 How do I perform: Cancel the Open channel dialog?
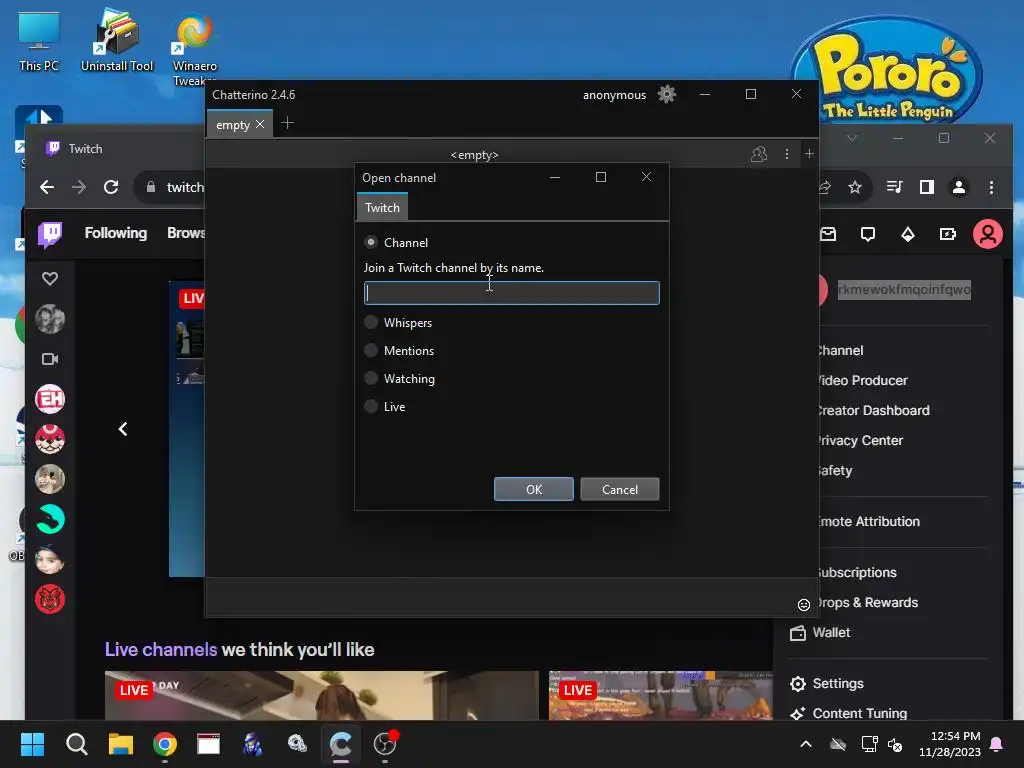click(619, 489)
